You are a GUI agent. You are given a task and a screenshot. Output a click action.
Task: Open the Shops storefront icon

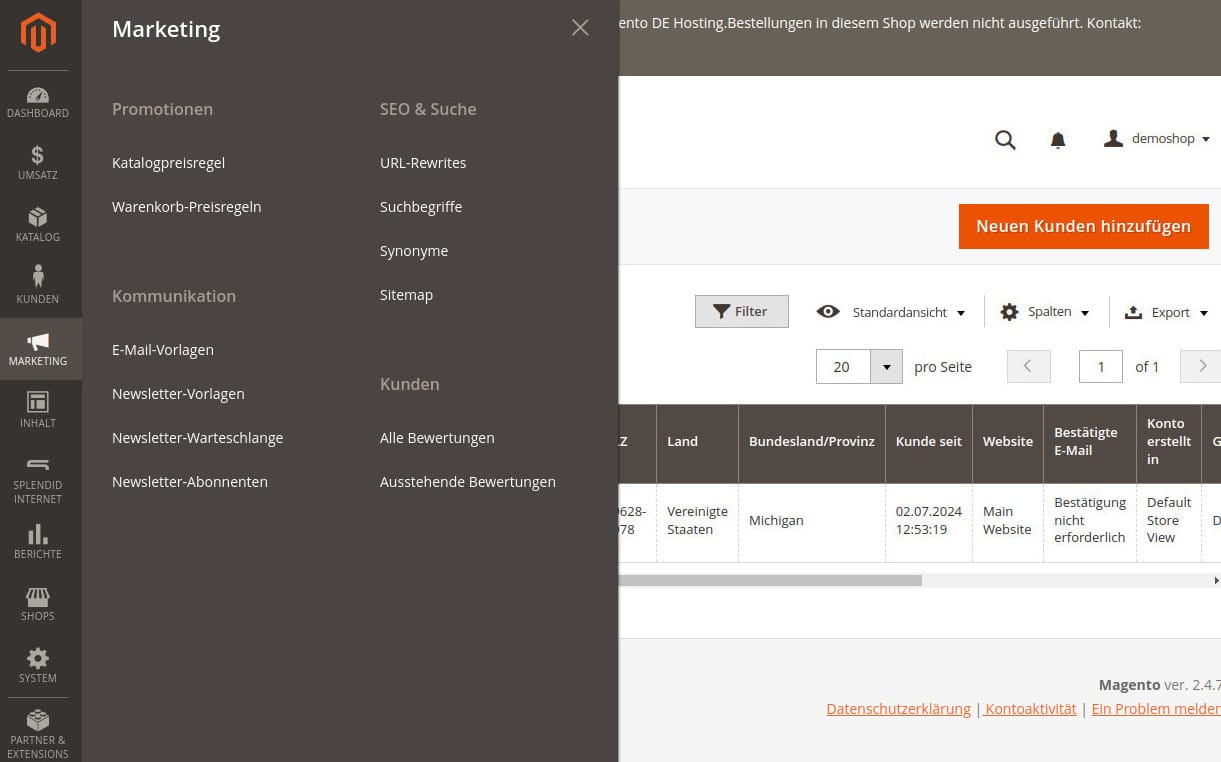tap(38, 597)
